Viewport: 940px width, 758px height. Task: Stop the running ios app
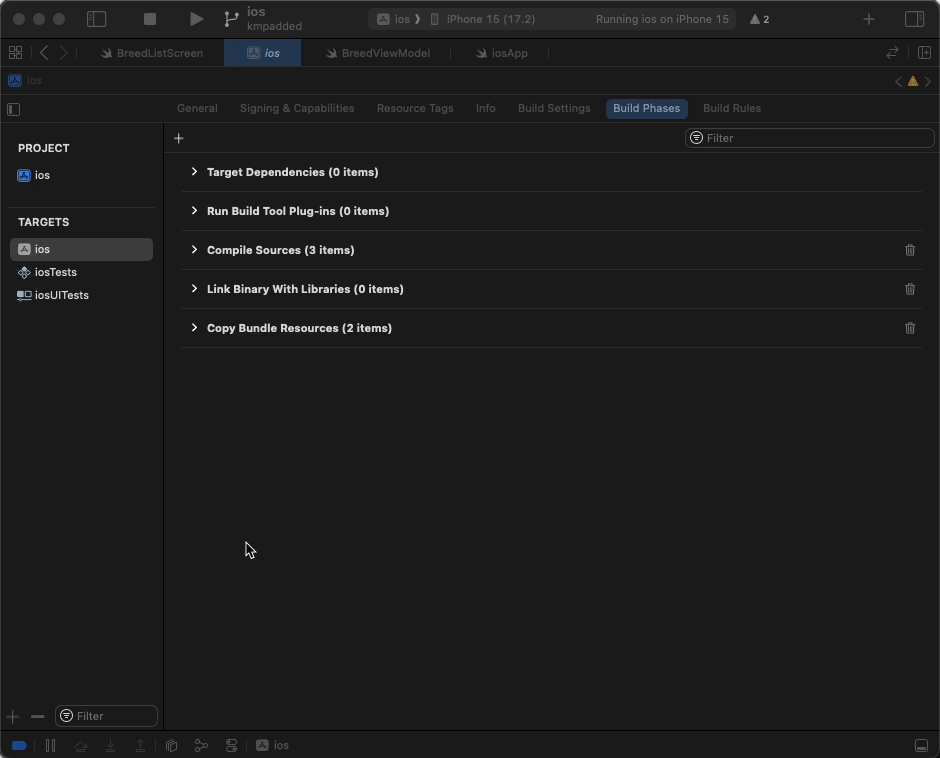tap(150, 19)
